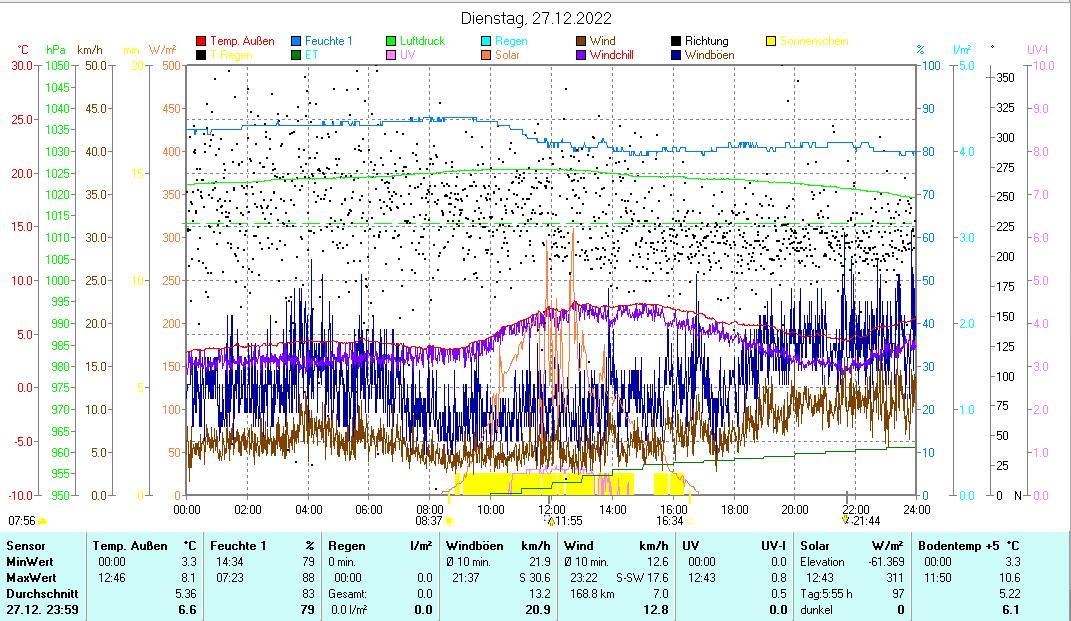Click the blue Feuchte 1 legend square
Image resolution: width=1071 pixels, height=621 pixels.
pos(296,41)
